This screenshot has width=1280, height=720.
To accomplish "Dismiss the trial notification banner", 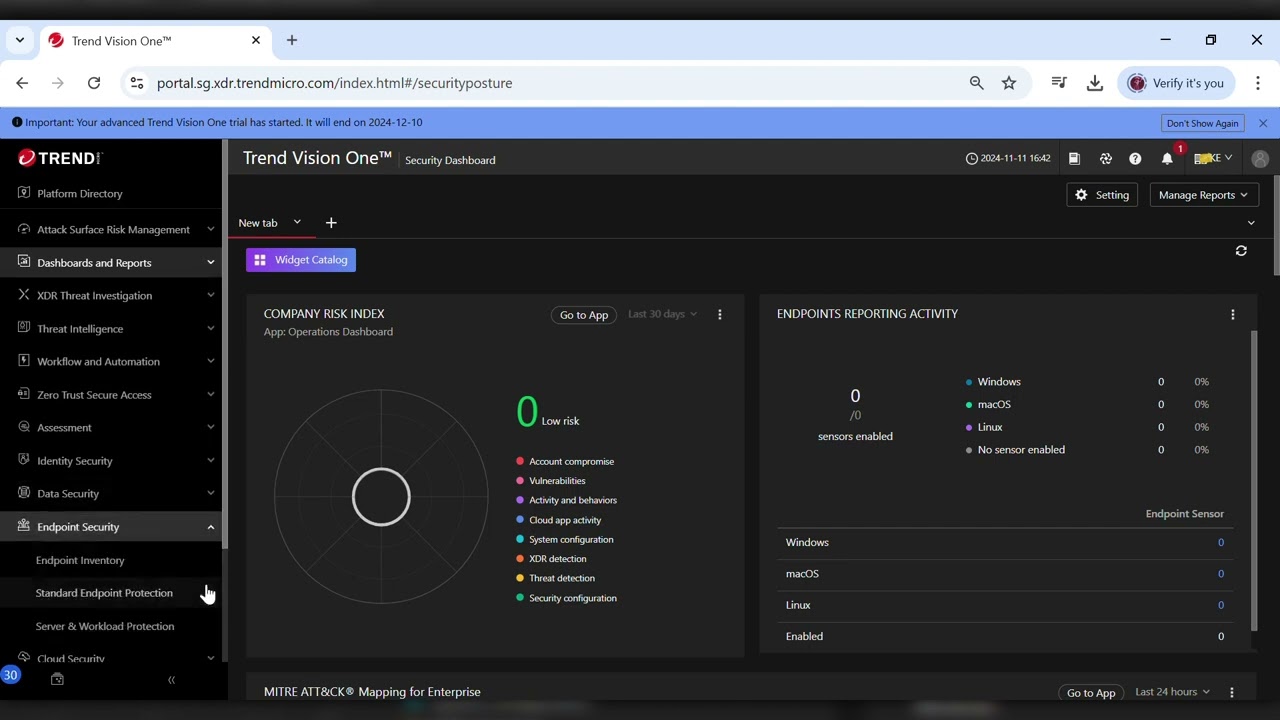I will [x=1263, y=123].
